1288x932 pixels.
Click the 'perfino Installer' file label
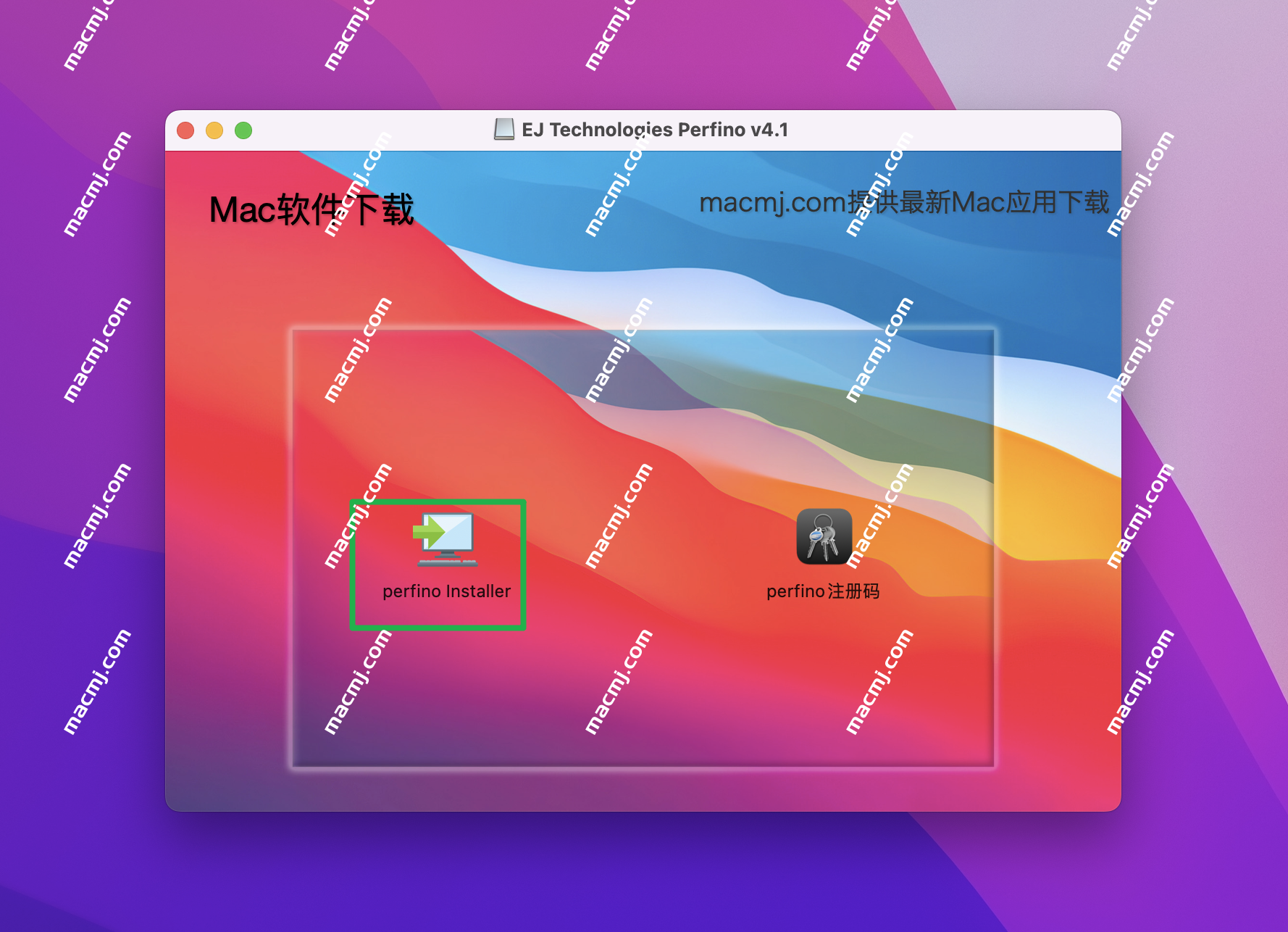446,591
